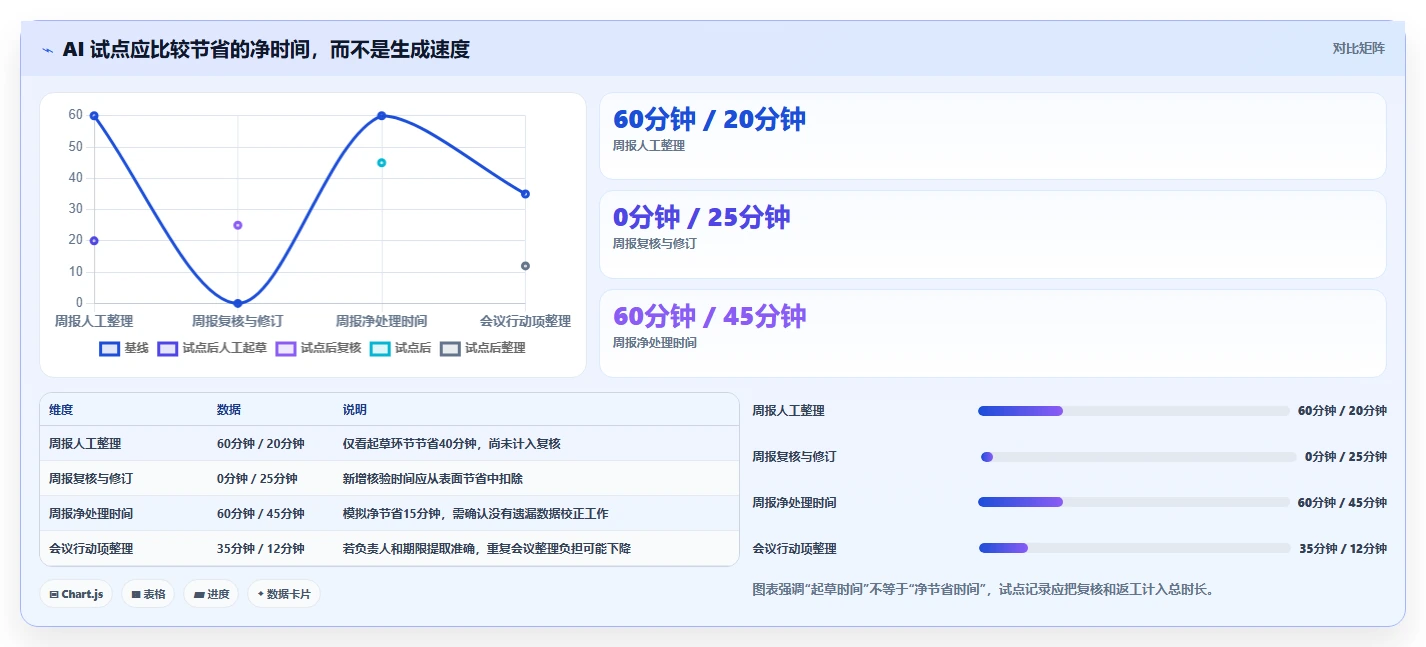Image resolution: width=1426 pixels, height=647 pixels.
Task: Toggle the 试点后整理 gray legend item
Action: pos(483,348)
